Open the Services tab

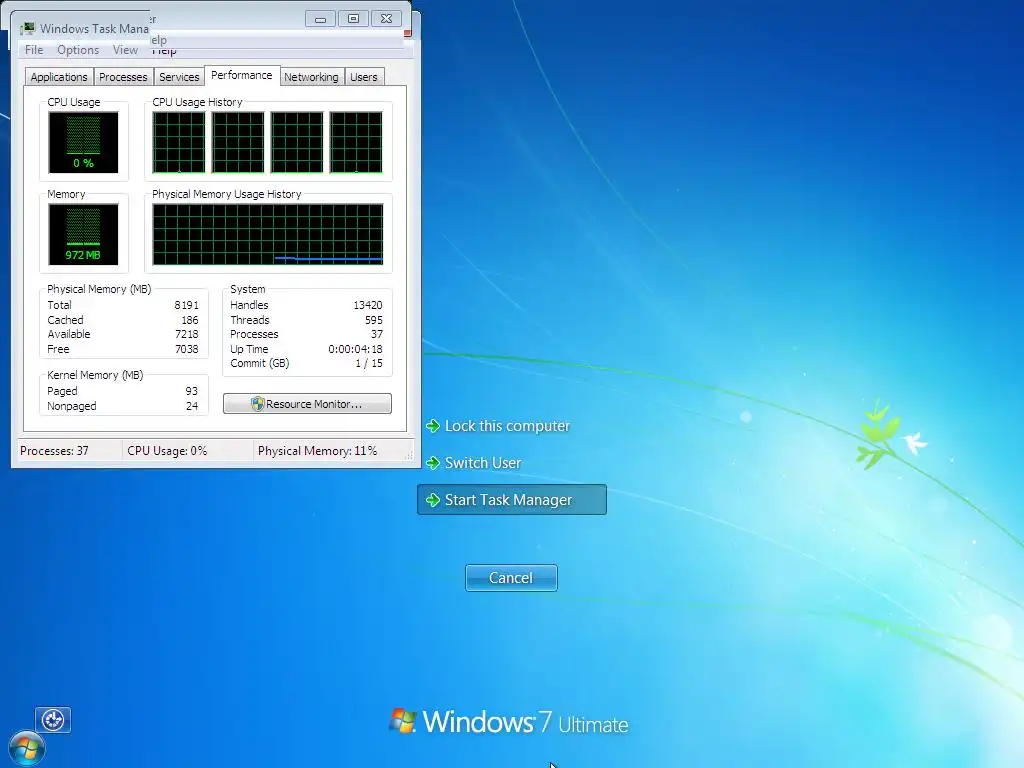pos(179,77)
